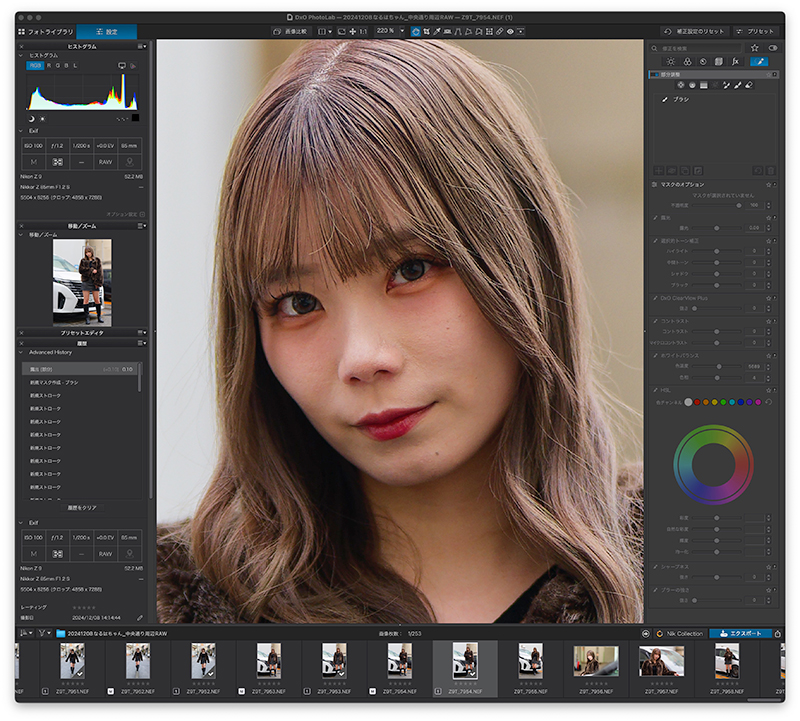Click the blue Export button

point(740,634)
